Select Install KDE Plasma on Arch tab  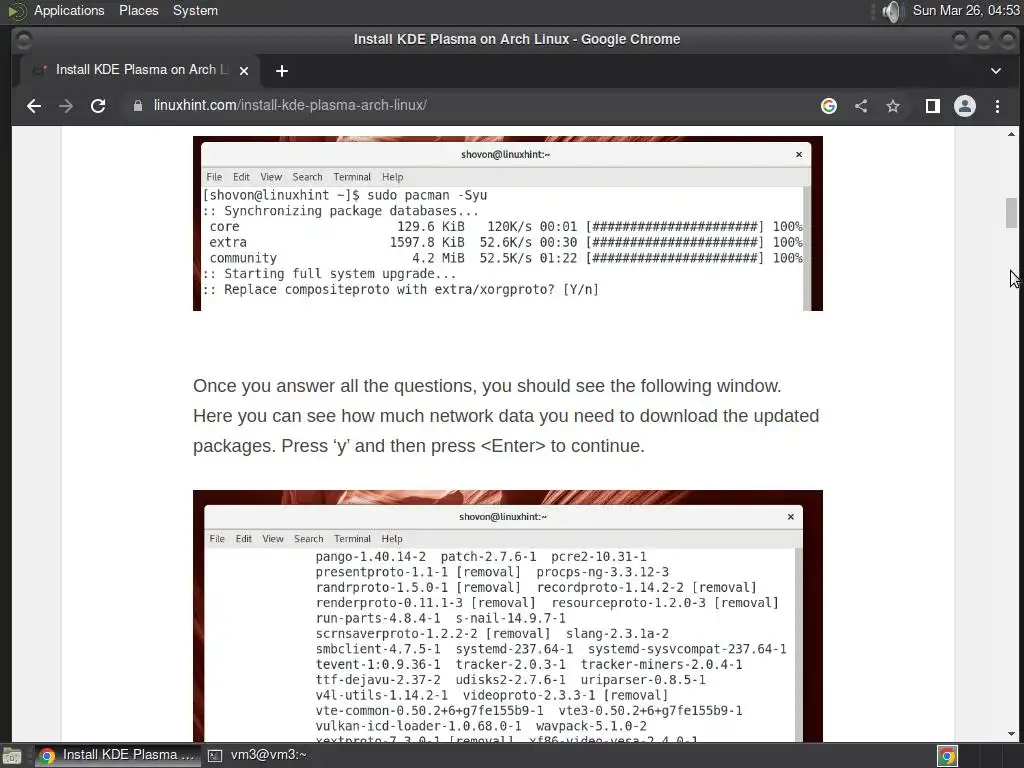(139, 70)
